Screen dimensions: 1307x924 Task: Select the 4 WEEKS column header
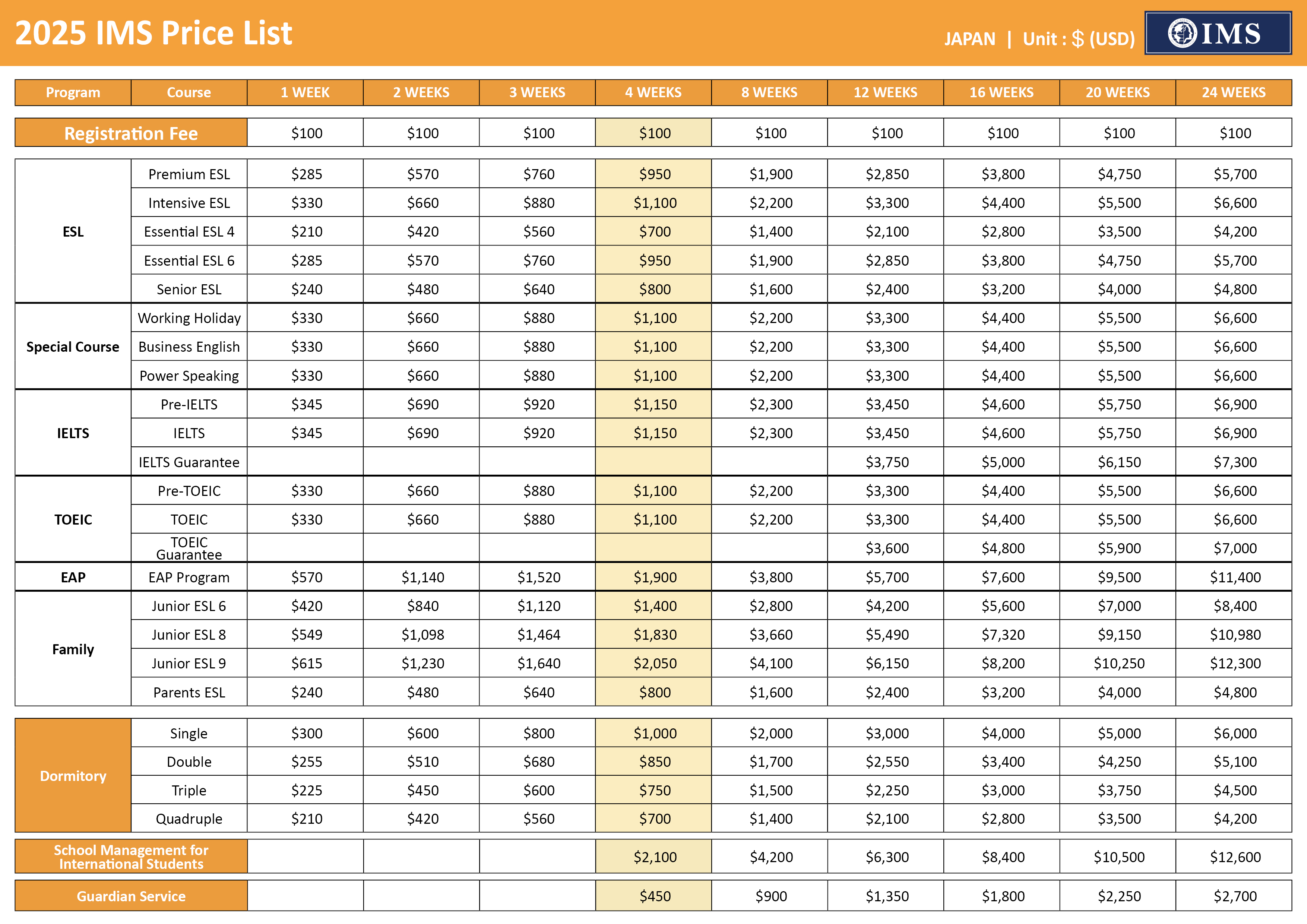(x=653, y=92)
